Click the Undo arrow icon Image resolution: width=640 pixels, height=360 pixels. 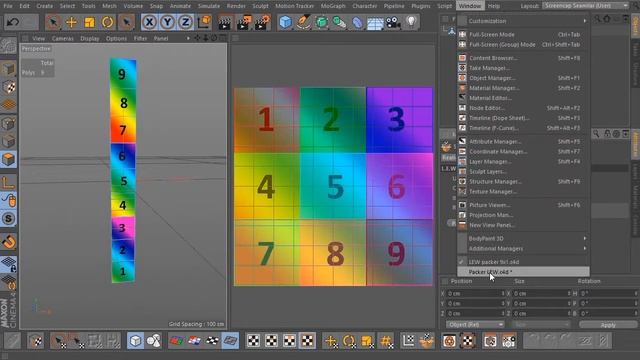coord(12,22)
